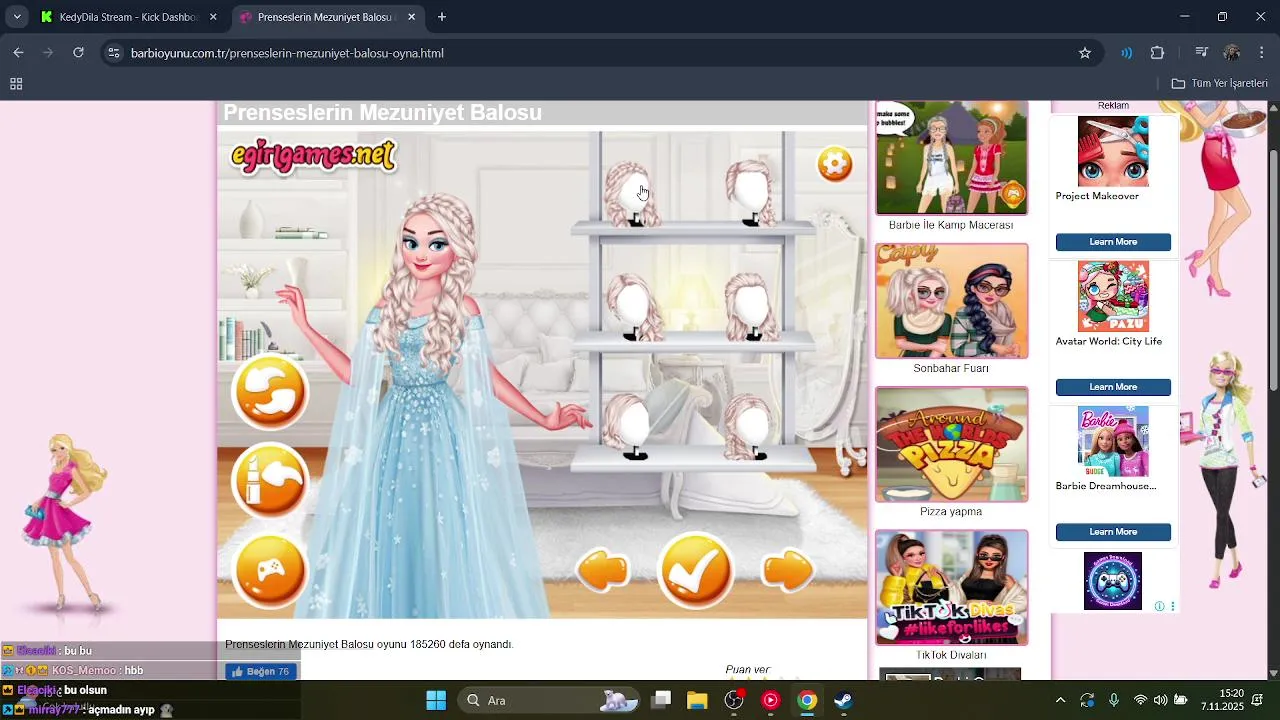This screenshot has width=1280, height=720.
Task: Click the orange left arrow in game
Action: 603,571
